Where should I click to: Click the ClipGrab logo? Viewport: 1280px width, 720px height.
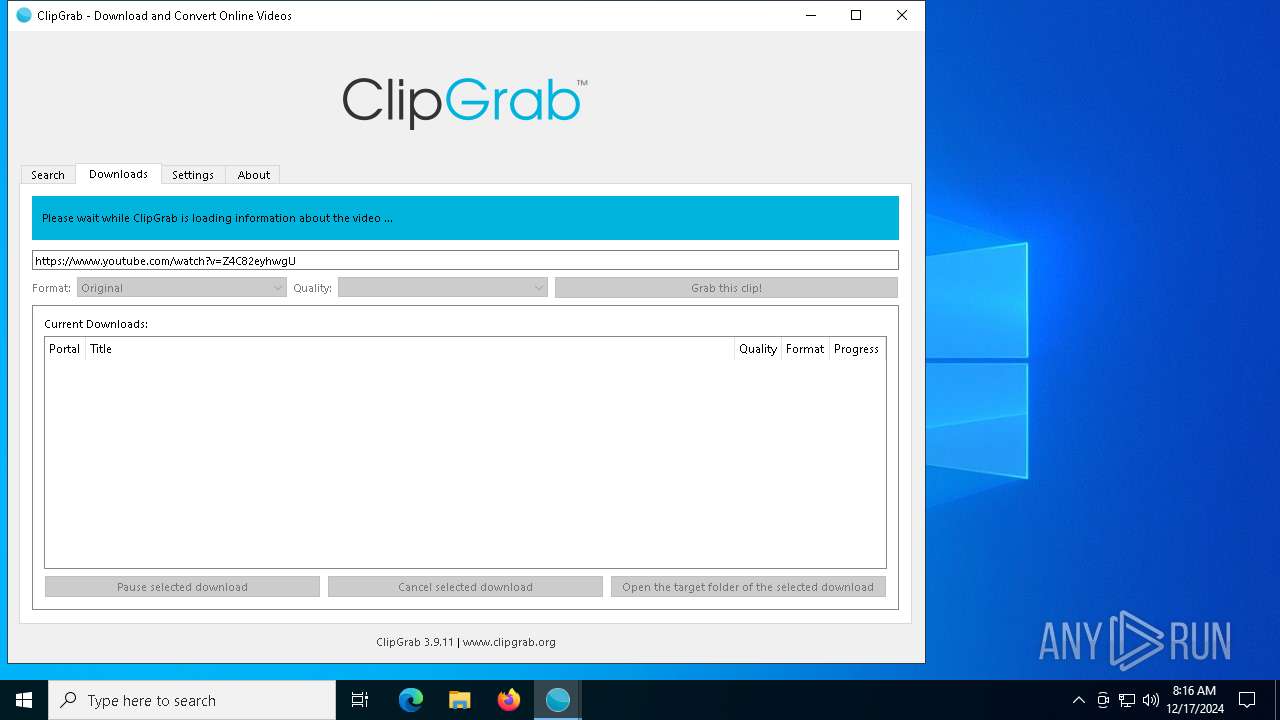[465, 103]
